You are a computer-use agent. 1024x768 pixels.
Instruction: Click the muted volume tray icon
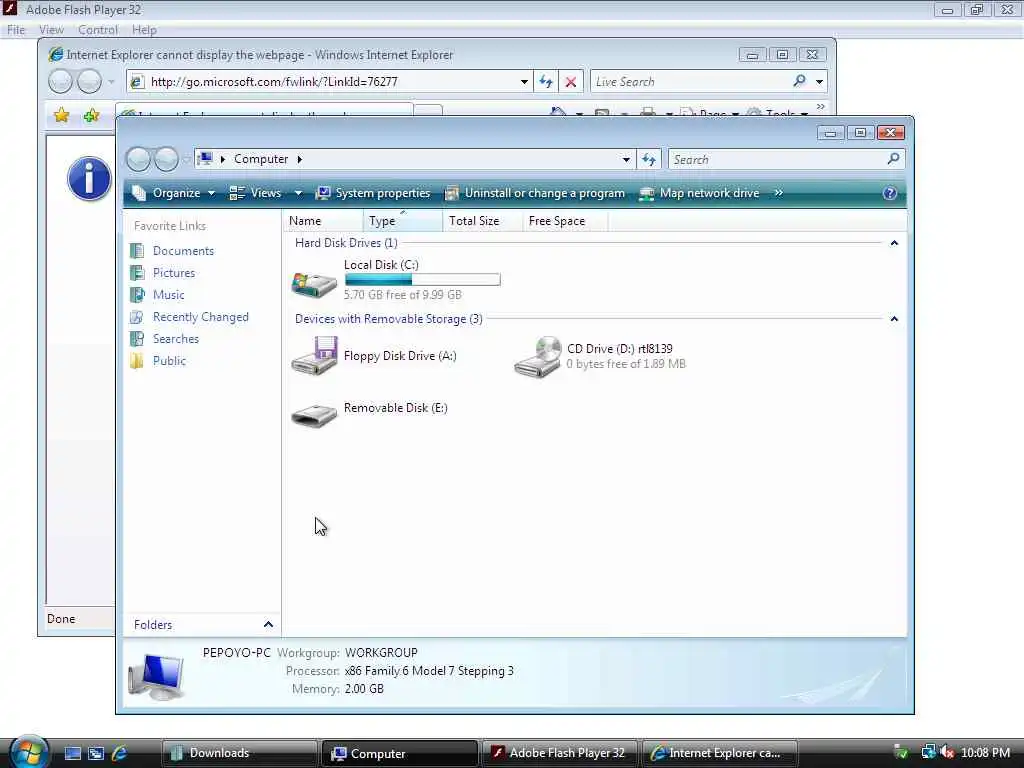coord(946,753)
